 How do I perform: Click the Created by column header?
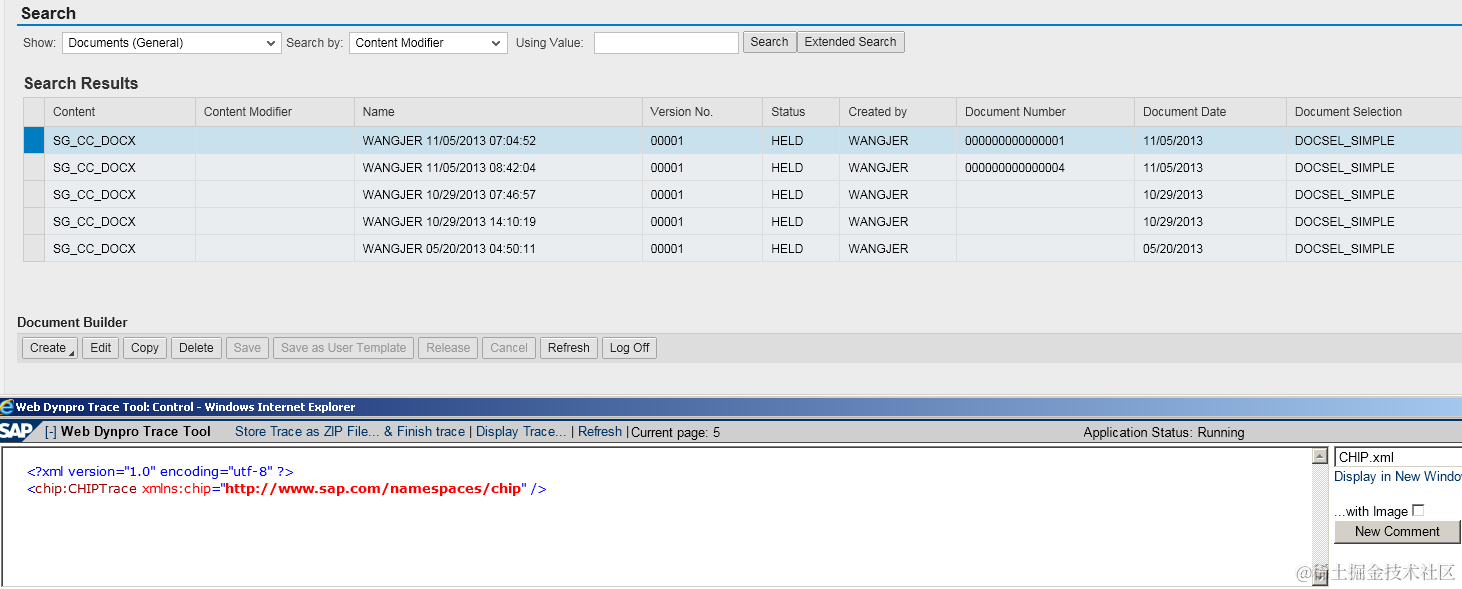pyautogui.click(x=898, y=112)
